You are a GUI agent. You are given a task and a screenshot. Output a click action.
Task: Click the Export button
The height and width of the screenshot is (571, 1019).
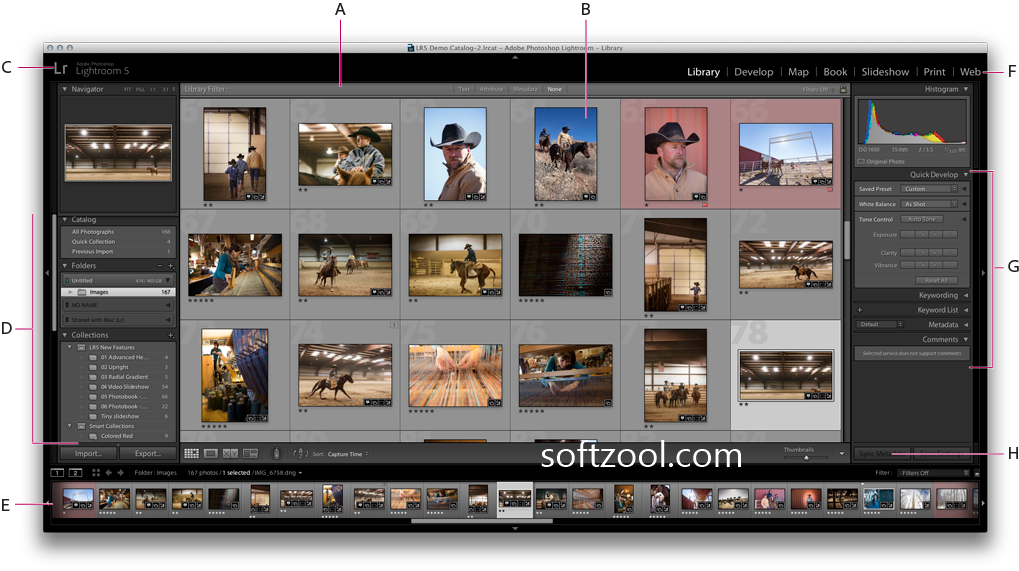coord(148,453)
